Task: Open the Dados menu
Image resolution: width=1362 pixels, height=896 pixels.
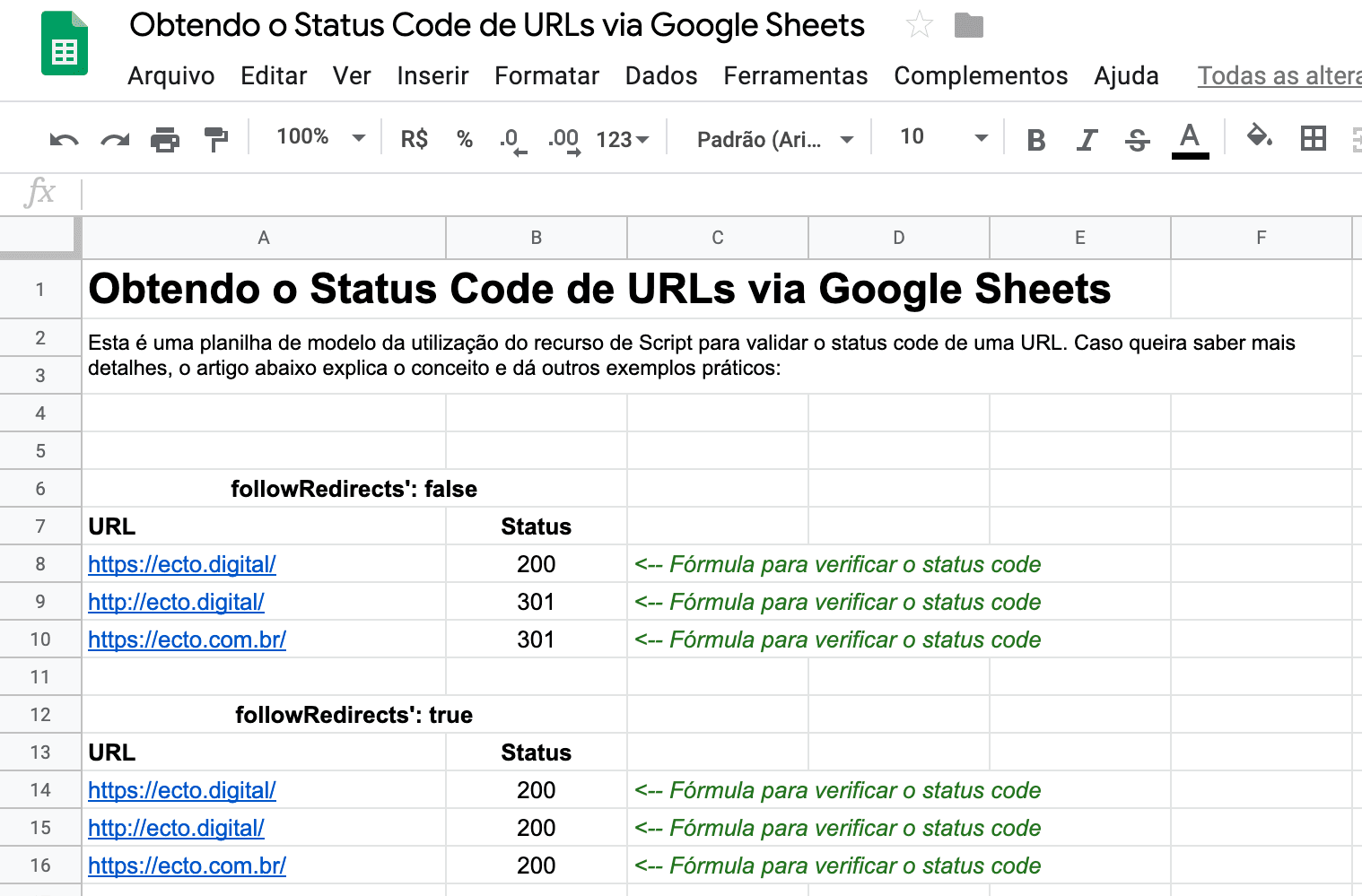Action: click(661, 76)
